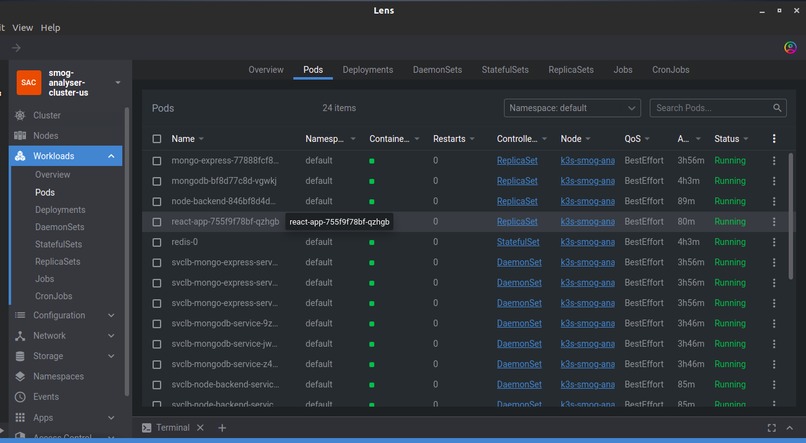806x443 pixels.
Task: Switch to the DaemonSets tab
Action: [437, 70]
